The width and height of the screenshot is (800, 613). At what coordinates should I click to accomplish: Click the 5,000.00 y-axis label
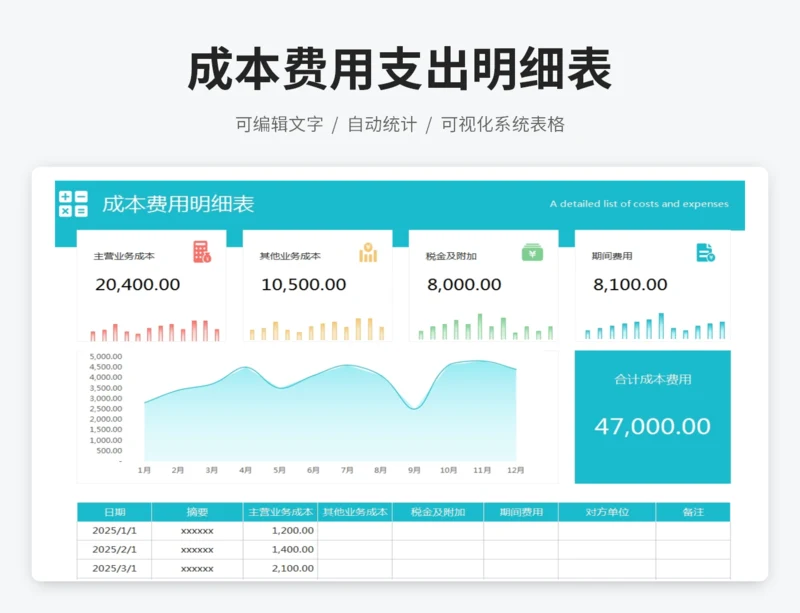(x=106, y=356)
